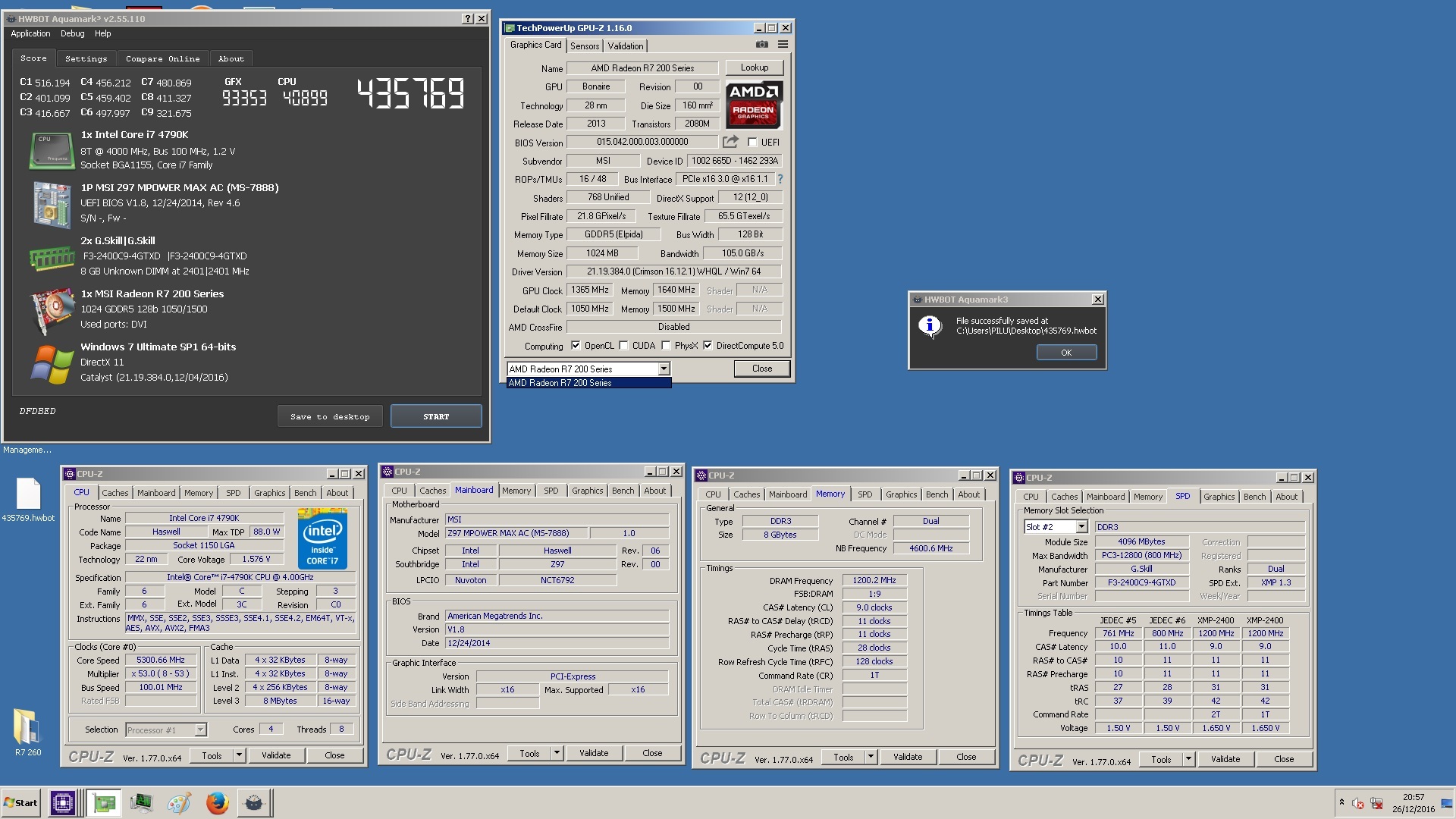Click the Close button in GPU-Z
This screenshot has width=1456, height=819.
click(762, 369)
